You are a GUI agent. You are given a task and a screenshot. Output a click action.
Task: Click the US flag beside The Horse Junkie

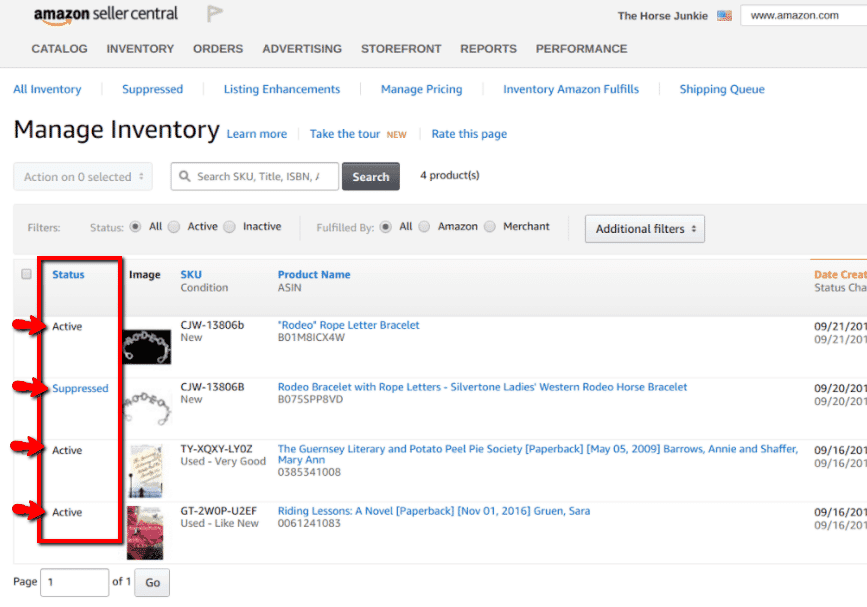(x=724, y=15)
